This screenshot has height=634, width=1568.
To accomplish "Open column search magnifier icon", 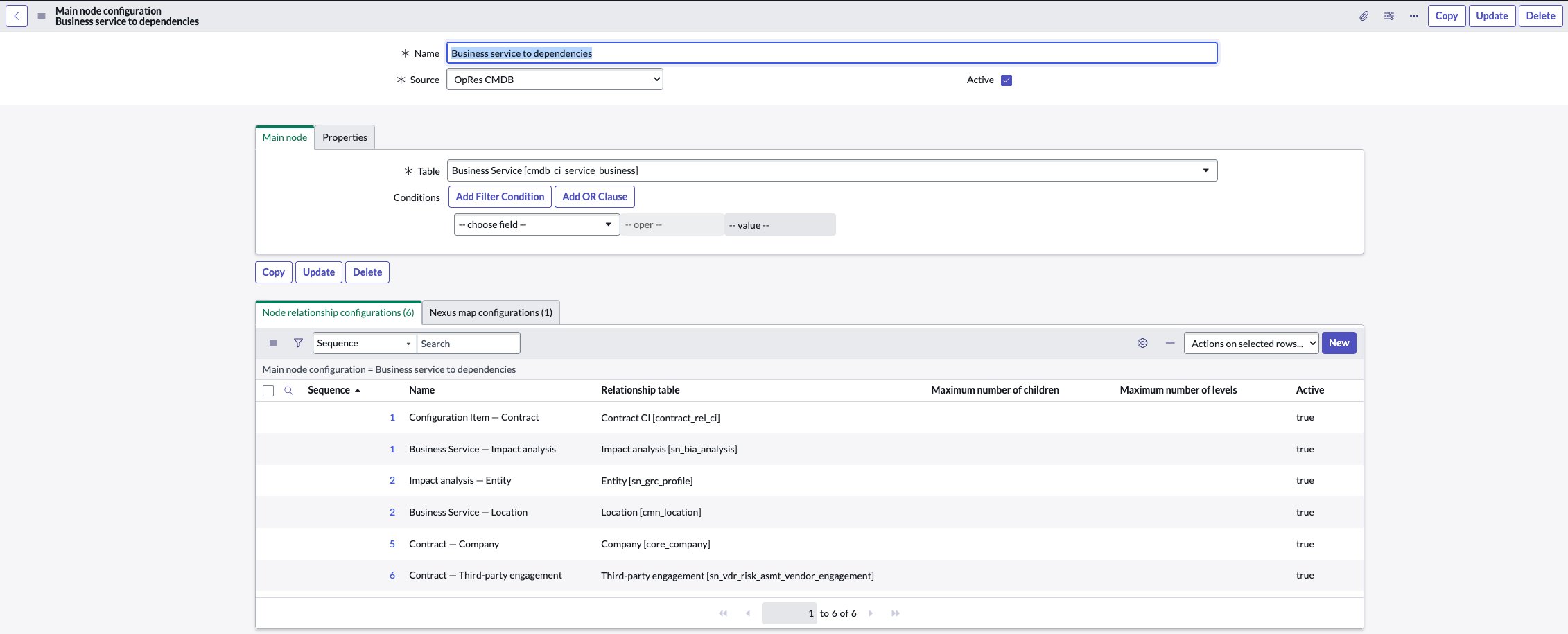I will [288, 391].
